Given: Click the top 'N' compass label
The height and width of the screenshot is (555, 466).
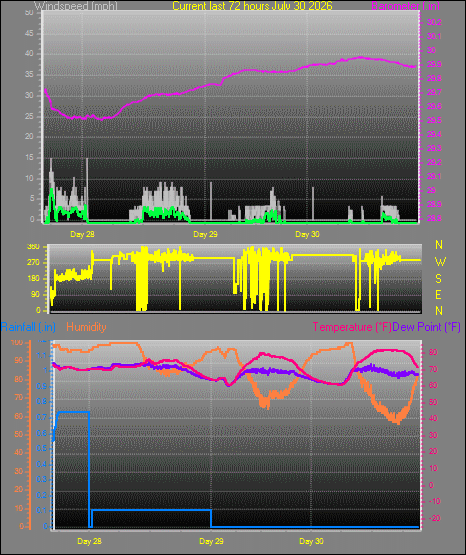Looking at the screenshot, I should coord(439,245).
